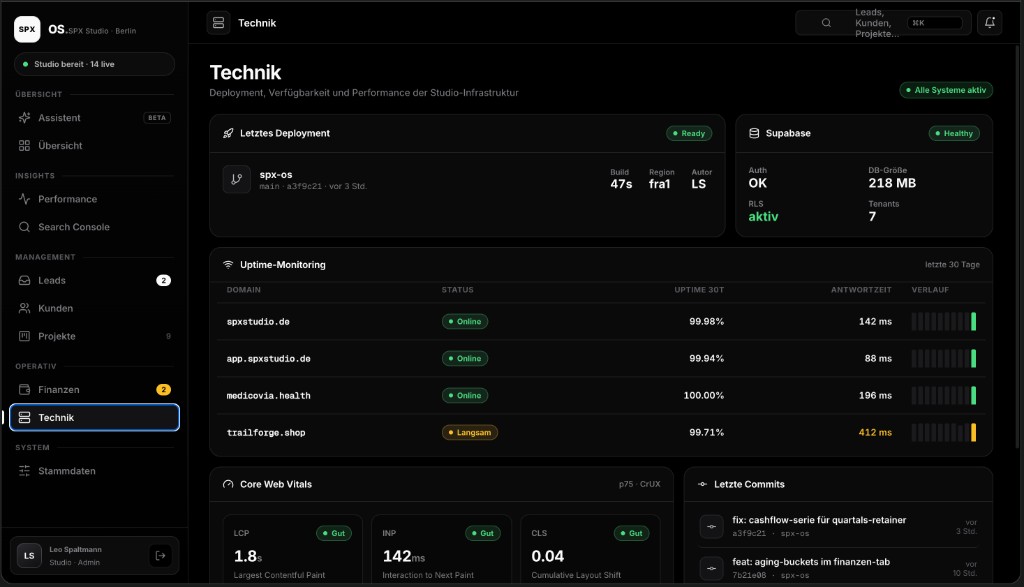1024x587 pixels.
Task: Click uptime history bars for trailforge.shop
Action: tap(944, 432)
